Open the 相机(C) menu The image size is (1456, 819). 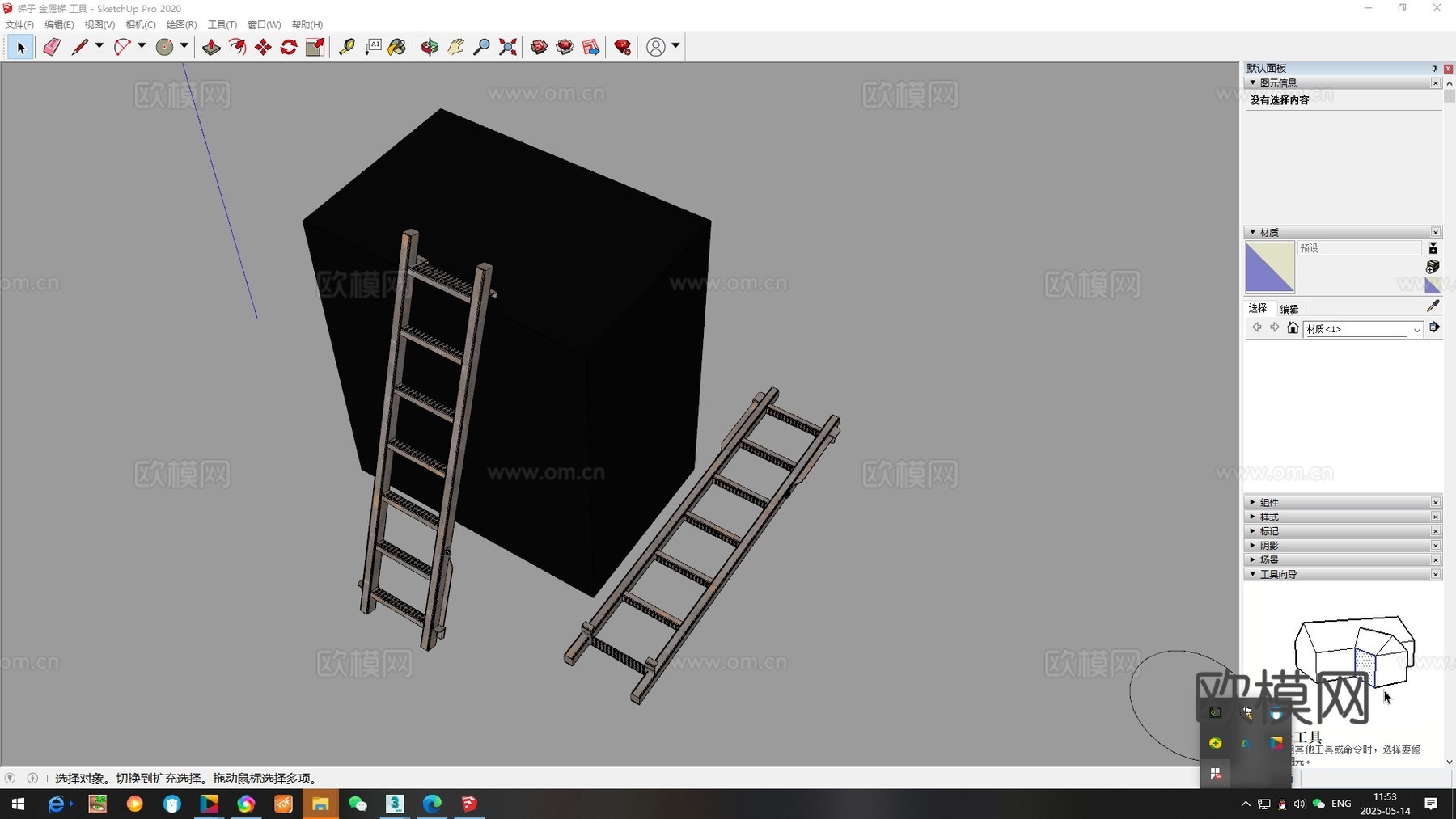click(141, 25)
